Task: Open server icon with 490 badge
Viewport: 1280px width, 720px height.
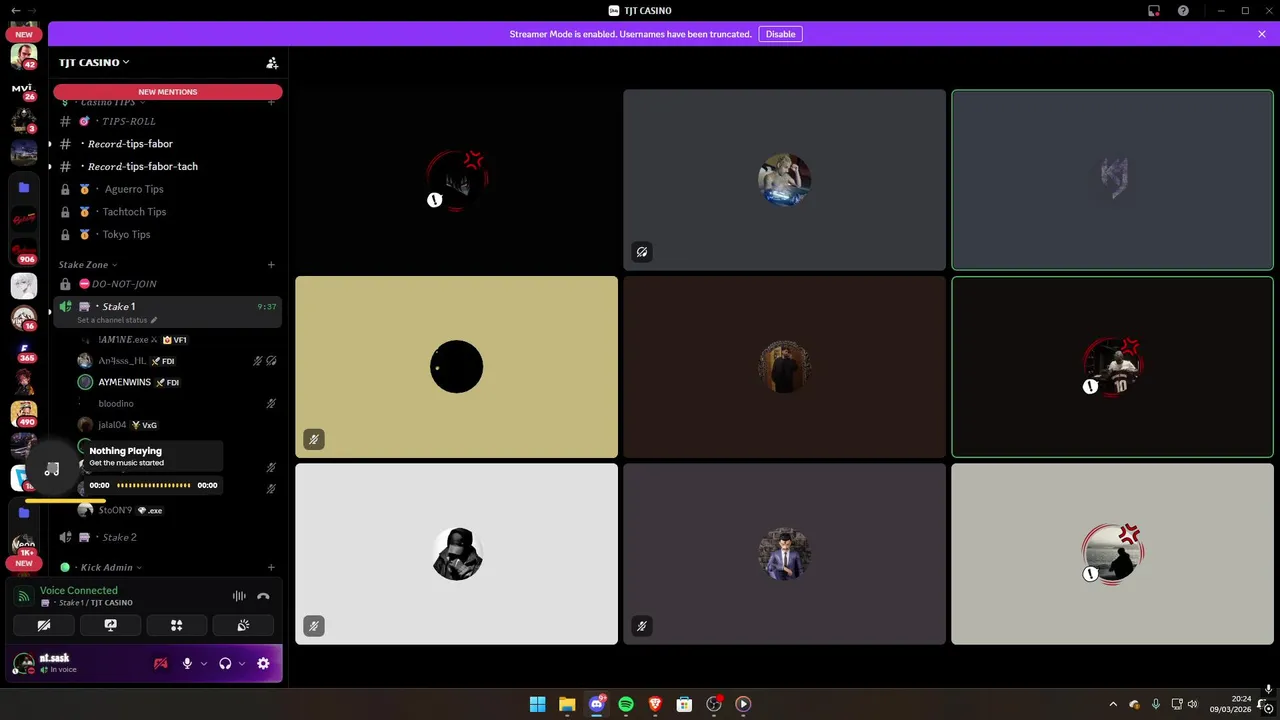Action: [24, 414]
